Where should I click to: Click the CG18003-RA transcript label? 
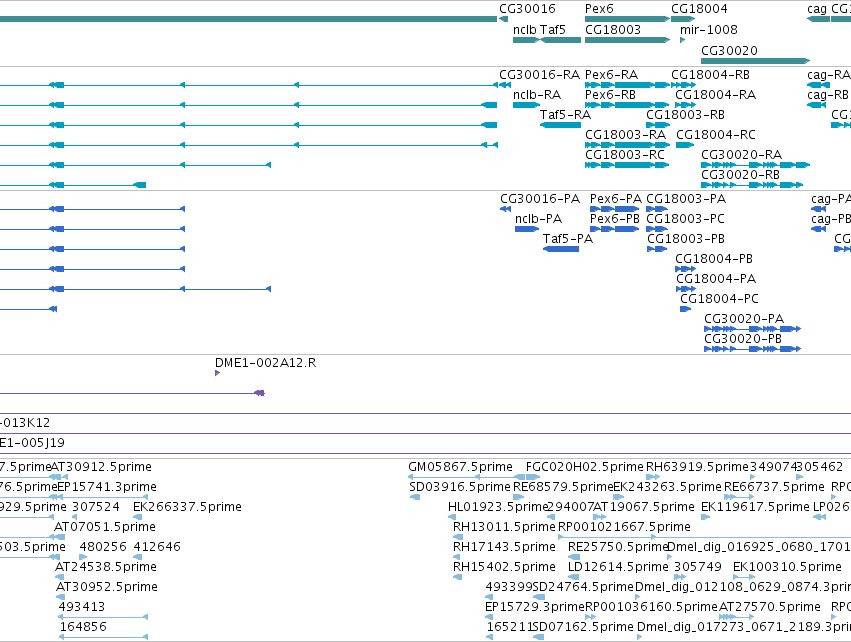[625, 134]
